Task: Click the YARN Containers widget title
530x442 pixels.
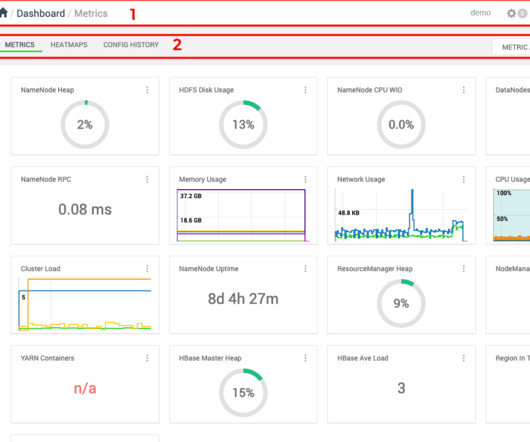Action: click(47, 358)
